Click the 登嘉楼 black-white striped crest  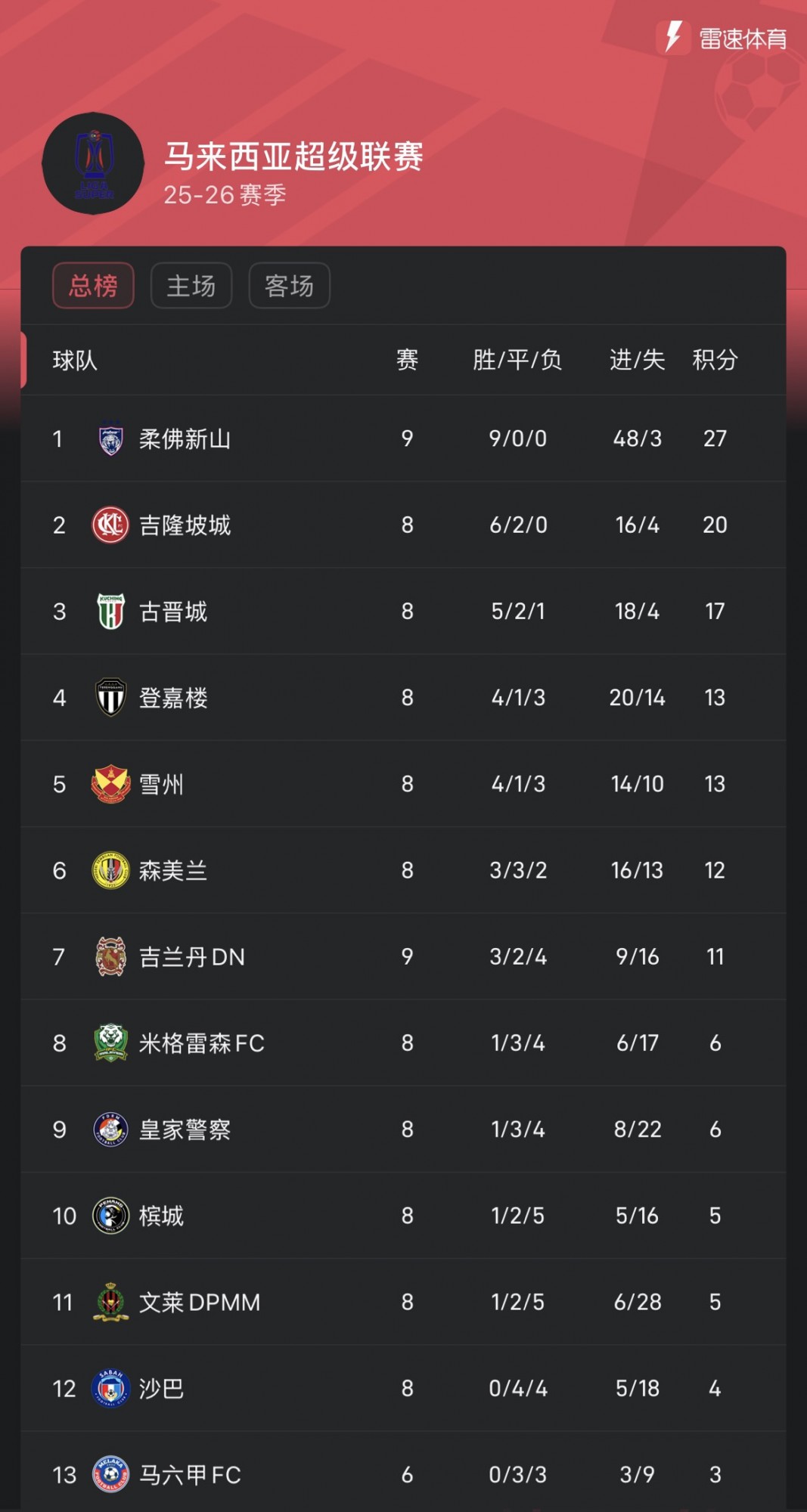coord(110,698)
